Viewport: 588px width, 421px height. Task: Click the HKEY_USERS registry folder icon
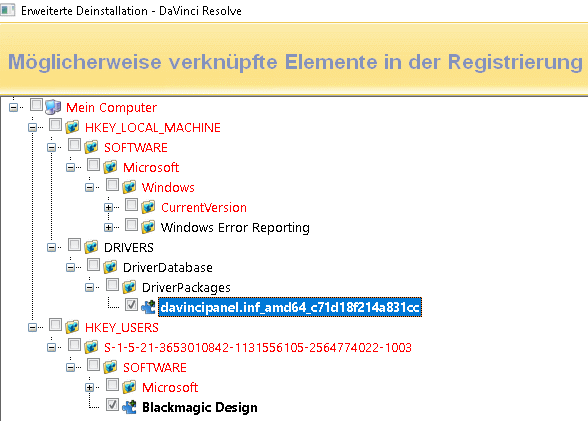(x=72, y=327)
